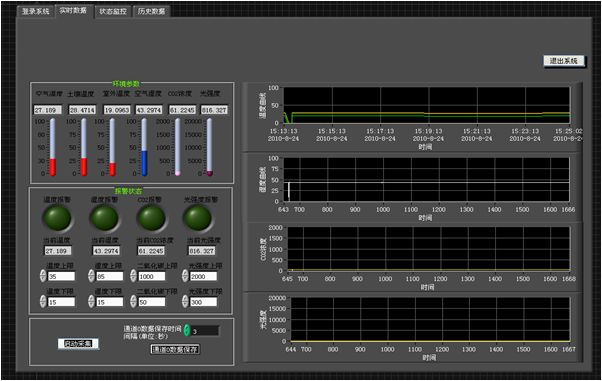Select the 光强度上限 field showing 2000
The height and width of the screenshot is (381, 602).
203,276
